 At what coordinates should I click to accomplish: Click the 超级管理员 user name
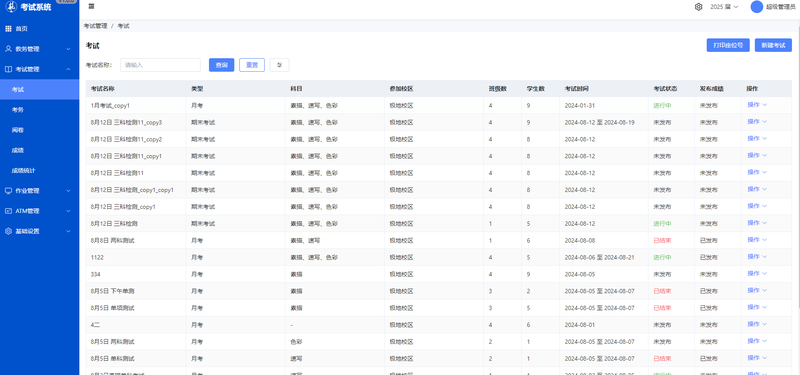point(781,7)
